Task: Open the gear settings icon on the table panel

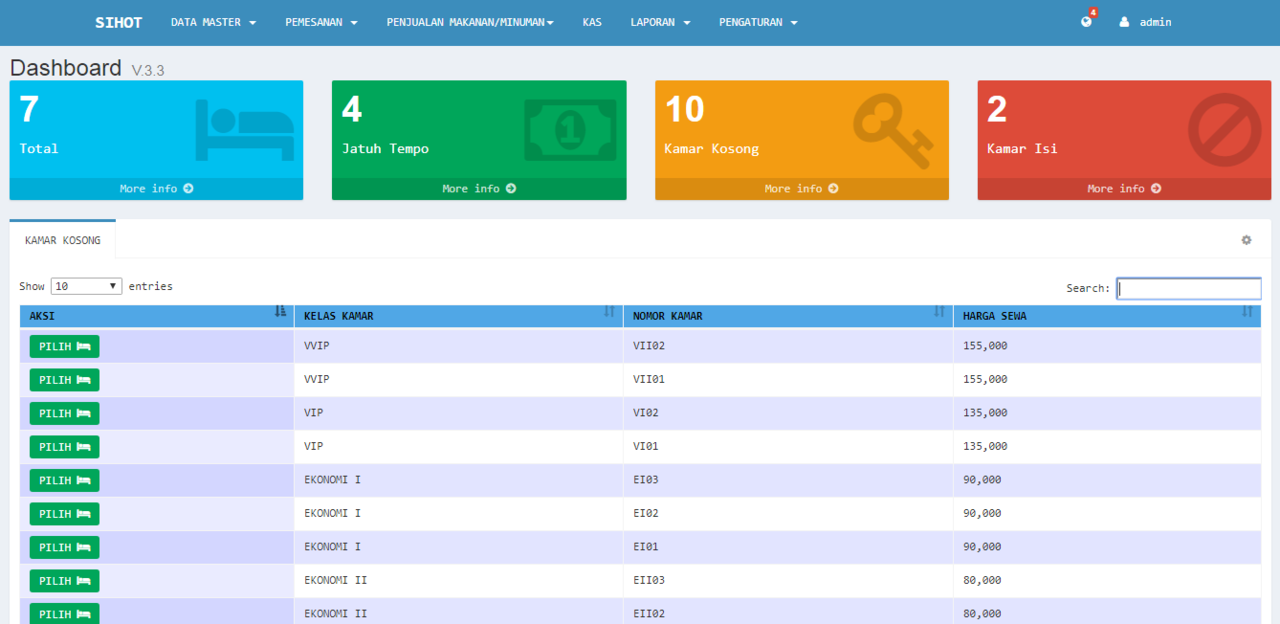Action: 1246,240
